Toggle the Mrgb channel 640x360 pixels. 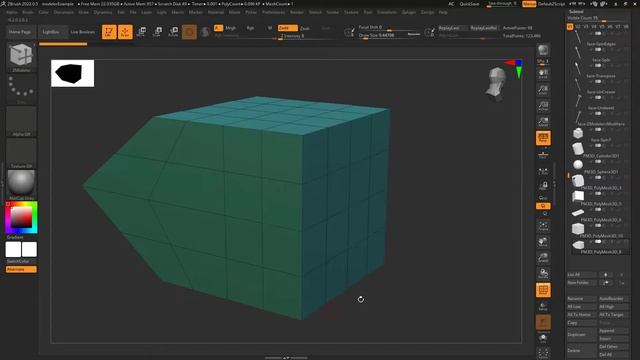coord(231,28)
